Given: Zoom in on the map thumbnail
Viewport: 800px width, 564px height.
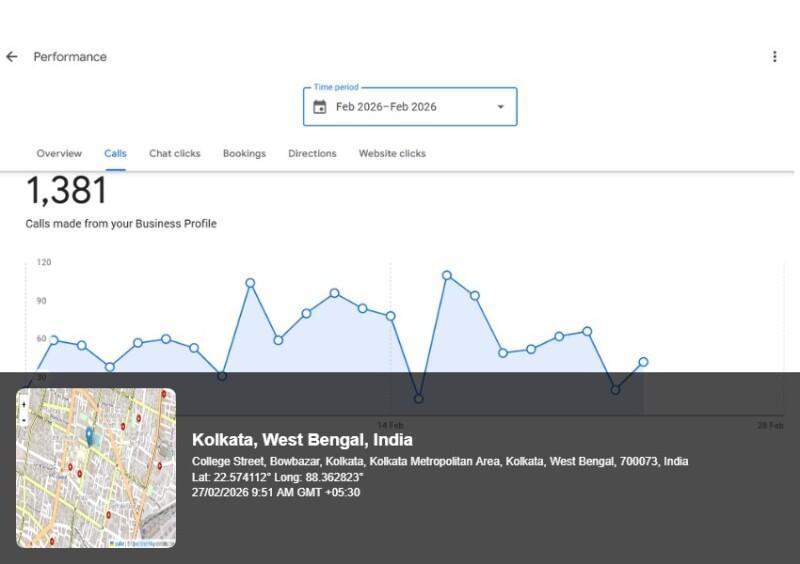Looking at the screenshot, I should 24,405.
